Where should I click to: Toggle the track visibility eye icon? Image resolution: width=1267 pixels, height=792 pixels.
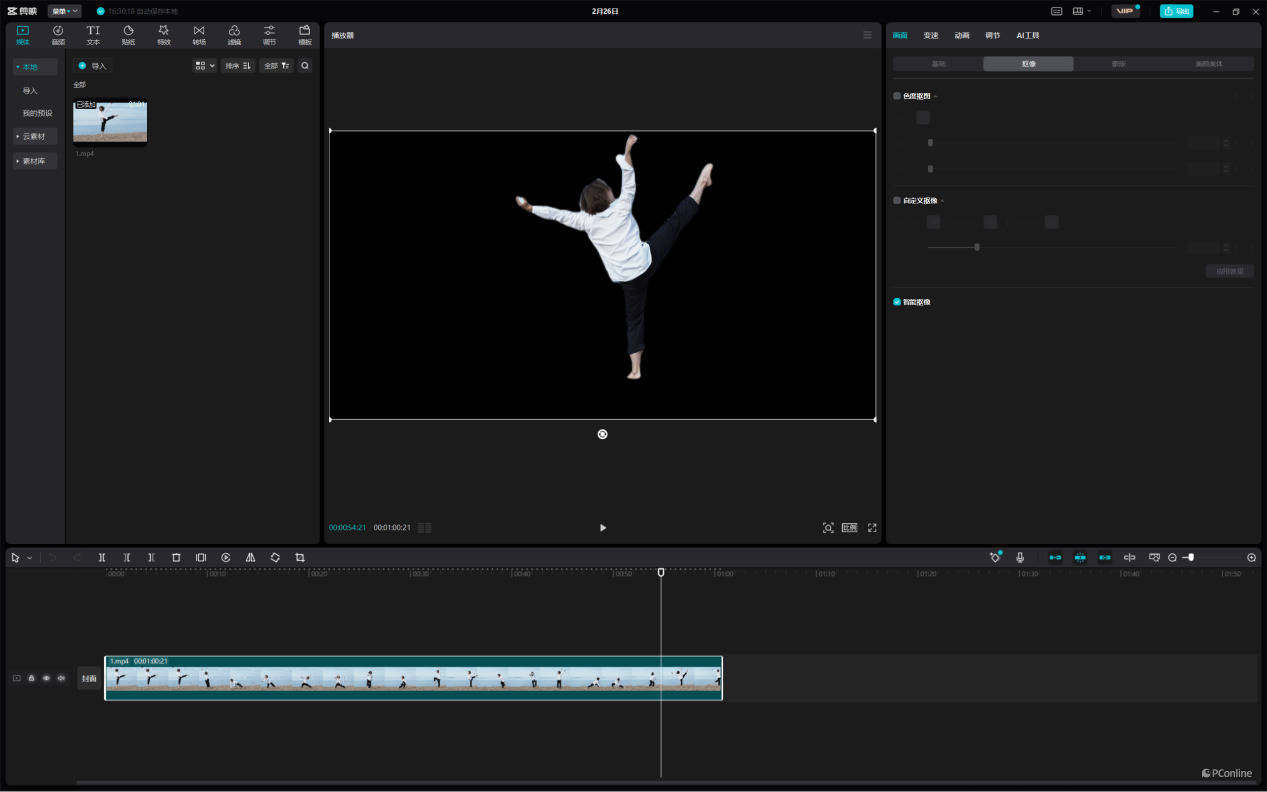pyautogui.click(x=46, y=678)
